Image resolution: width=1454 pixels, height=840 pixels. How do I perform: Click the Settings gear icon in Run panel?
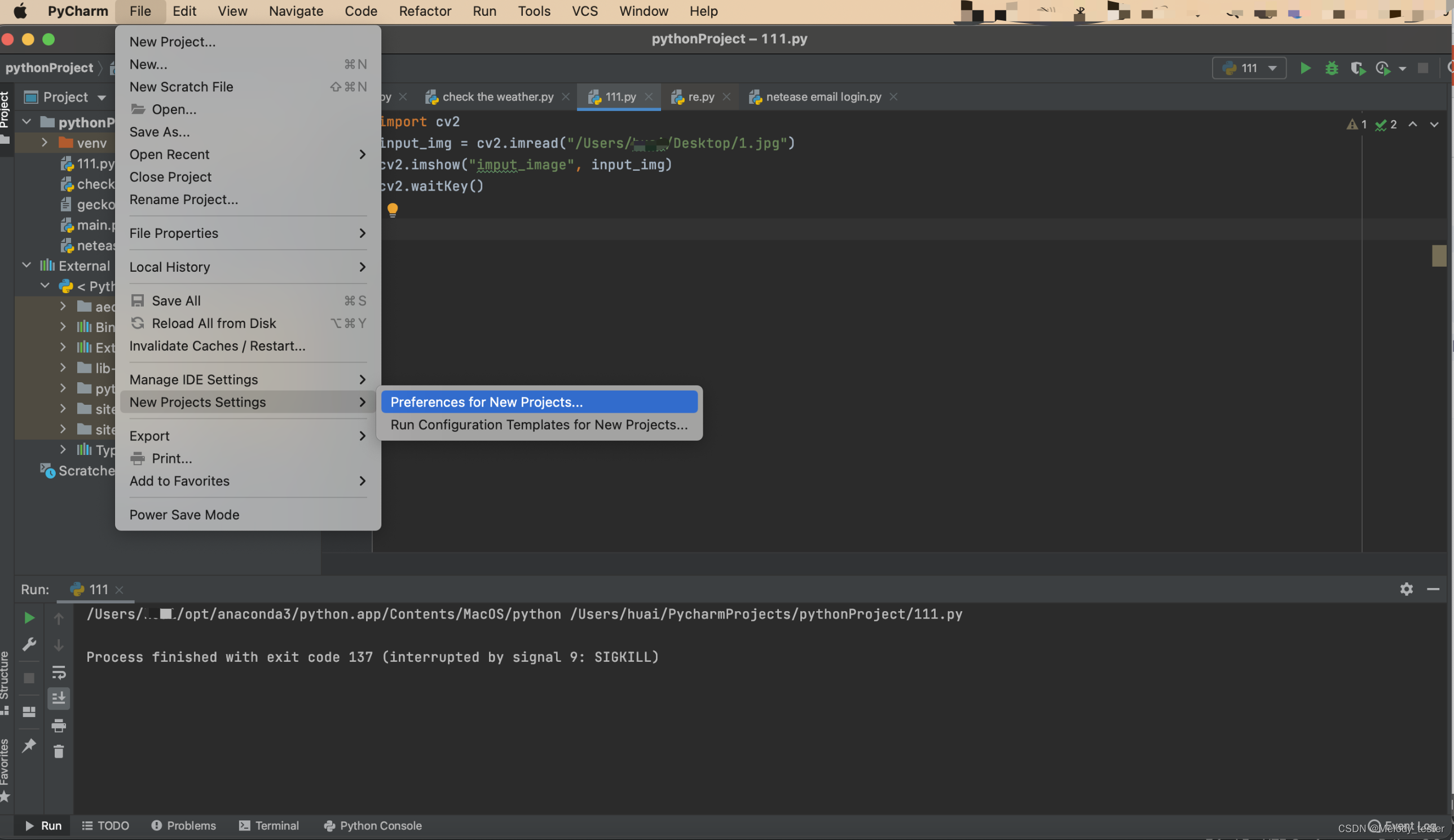(1406, 588)
